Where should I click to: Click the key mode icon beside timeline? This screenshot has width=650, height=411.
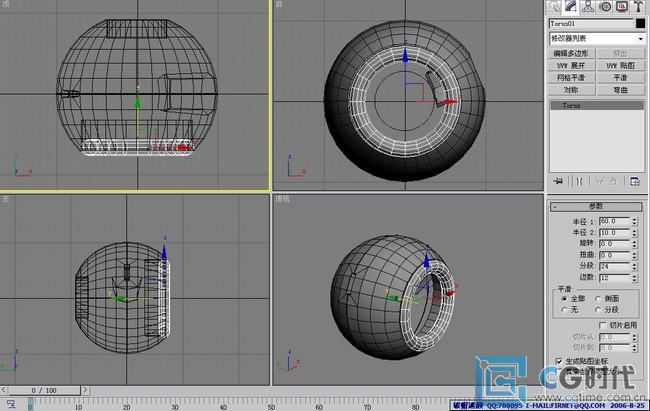tap(10, 404)
